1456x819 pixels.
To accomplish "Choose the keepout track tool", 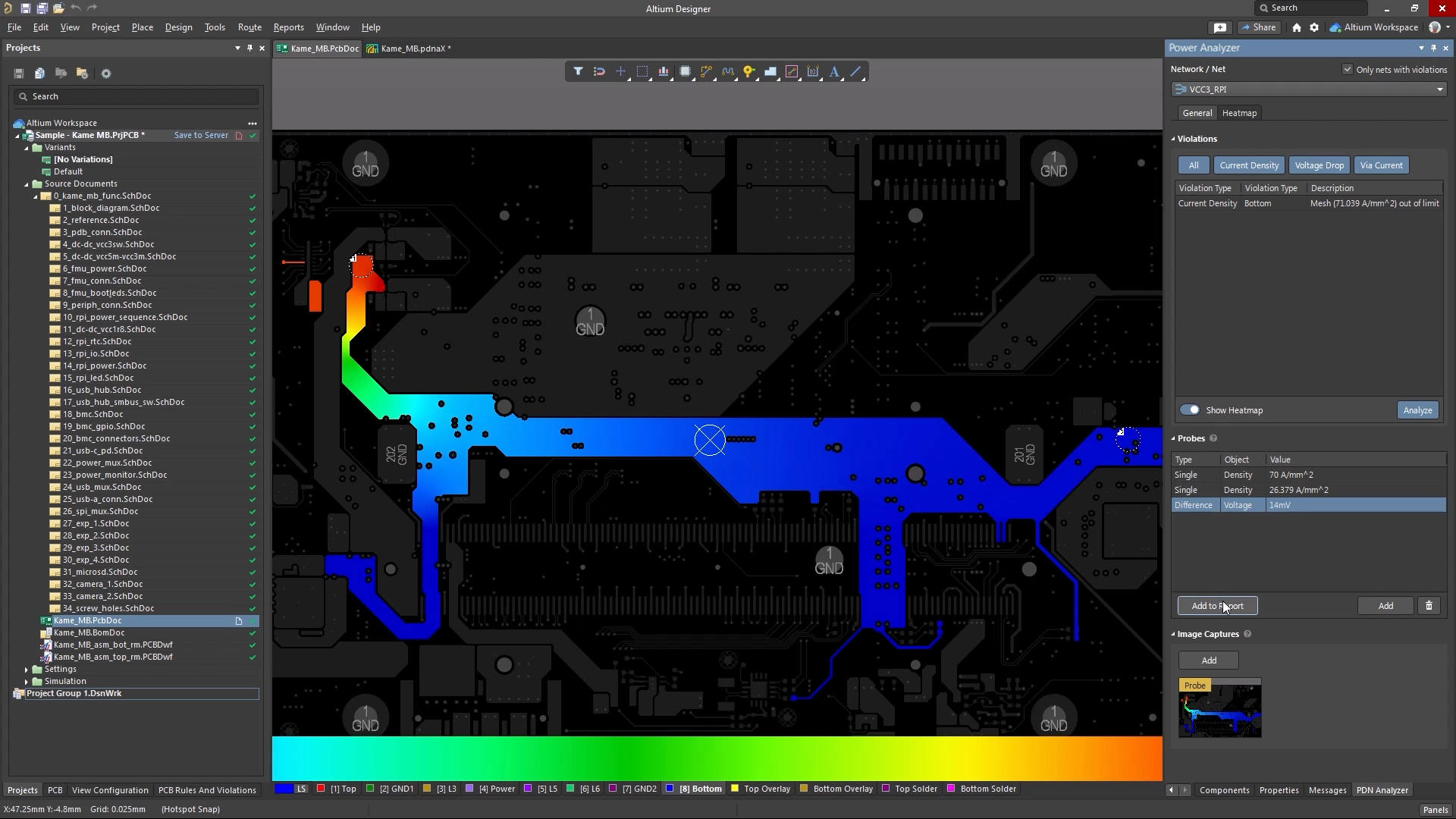I will point(792,71).
